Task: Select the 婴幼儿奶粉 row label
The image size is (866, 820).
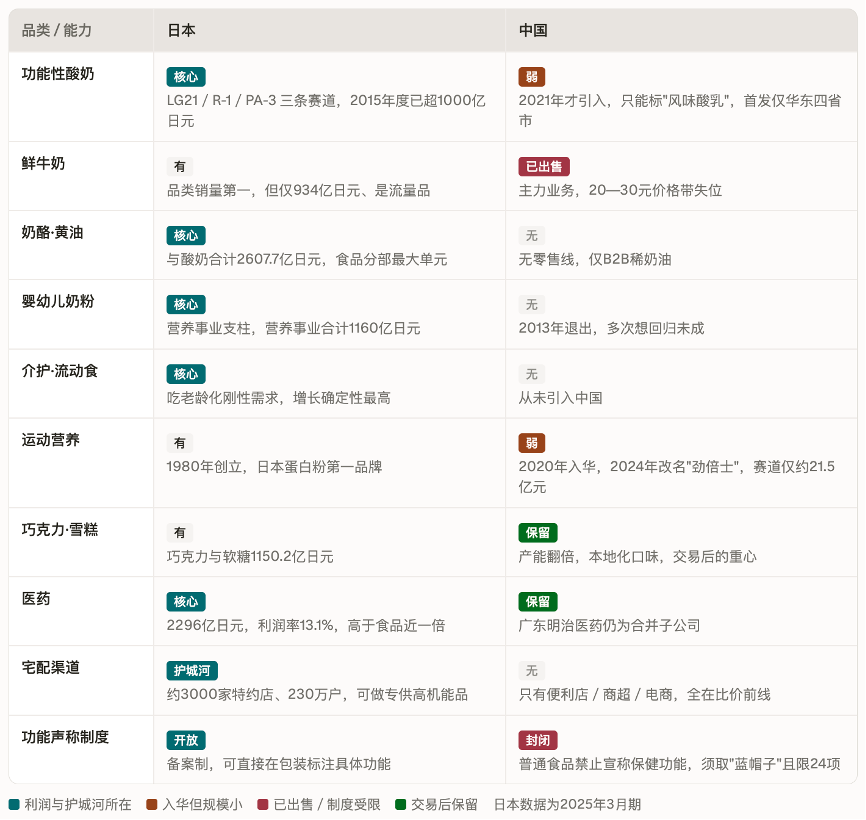Action: pos(58,301)
